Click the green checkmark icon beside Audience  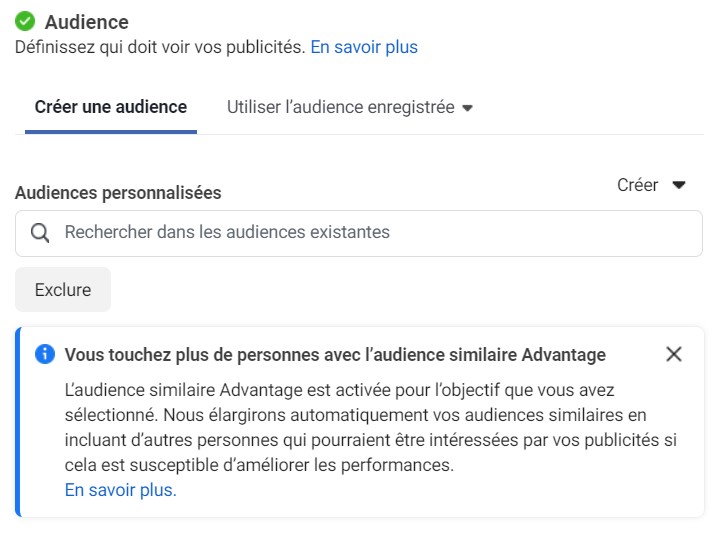tap(25, 21)
